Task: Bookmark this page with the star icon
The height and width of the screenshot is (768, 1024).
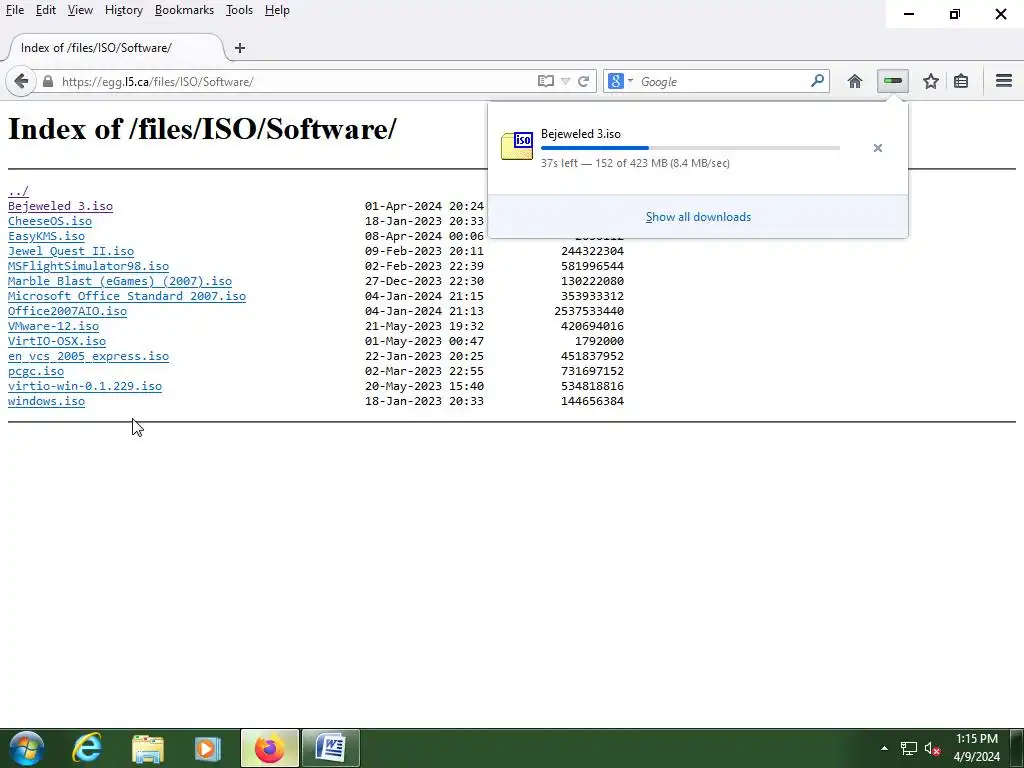Action: click(931, 81)
